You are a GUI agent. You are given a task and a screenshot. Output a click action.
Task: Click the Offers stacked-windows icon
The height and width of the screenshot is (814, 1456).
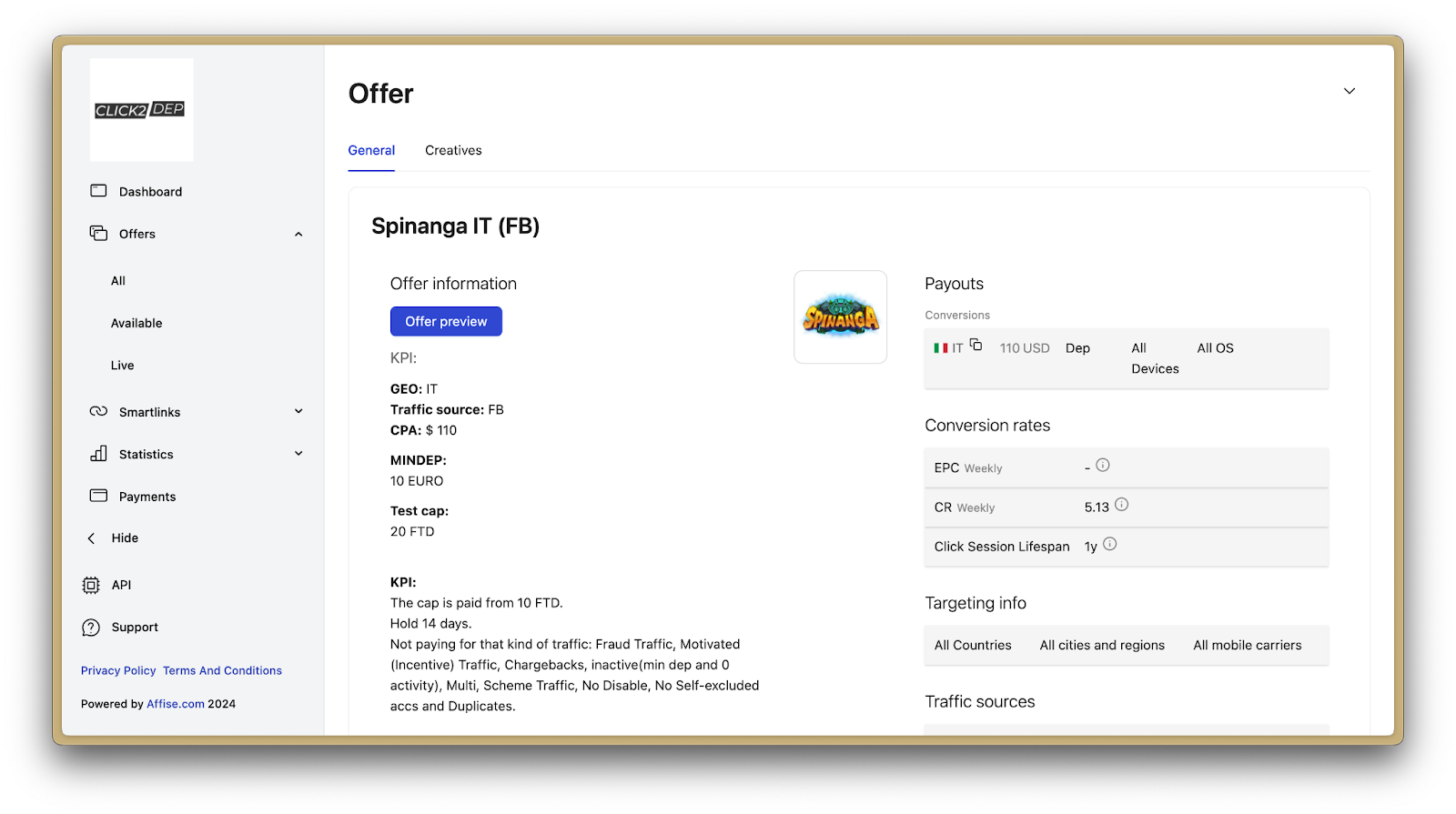[98, 234]
